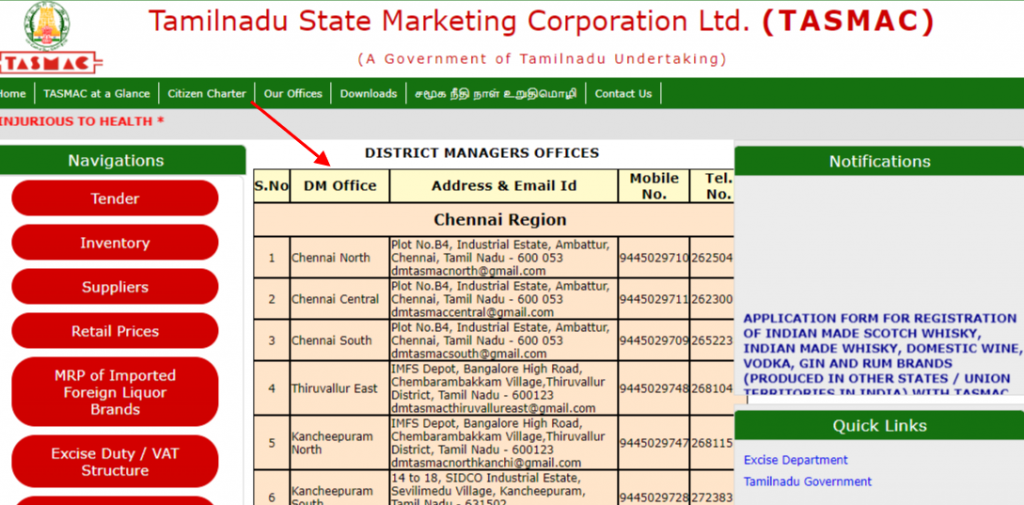Viewport: 1024px width, 505px height.
Task: Select Our Offices in menu bar
Action: point(293,93)
